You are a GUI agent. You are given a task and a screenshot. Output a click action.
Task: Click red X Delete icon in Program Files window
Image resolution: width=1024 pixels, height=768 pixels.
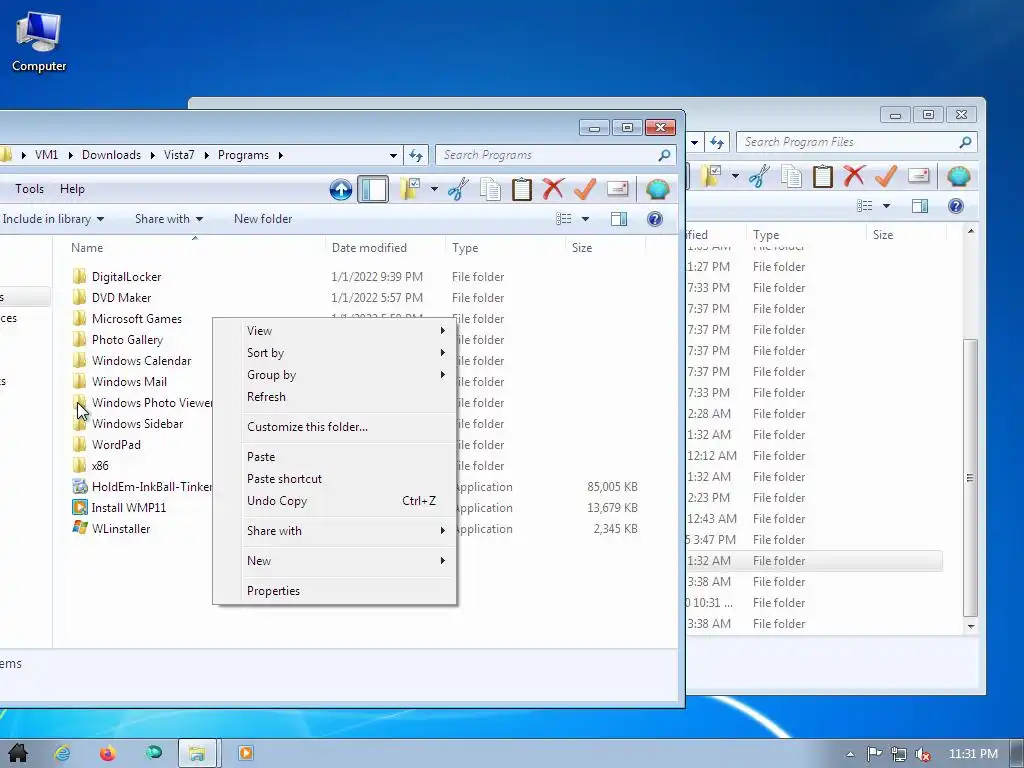pyautogui.click(x=854, y=176)
